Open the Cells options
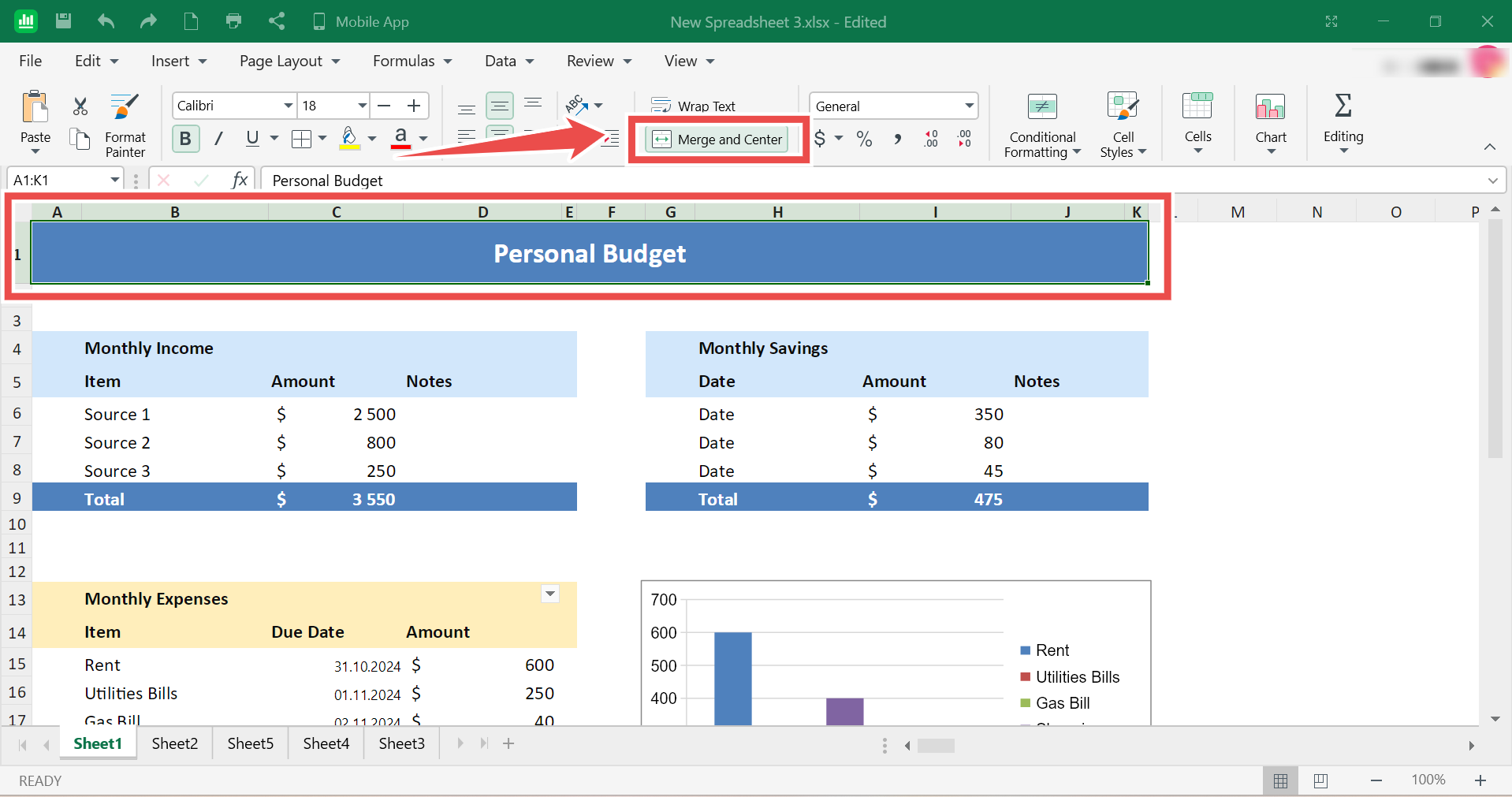This screenshot has width=1512, height=797. click(x=1197, y=122)
